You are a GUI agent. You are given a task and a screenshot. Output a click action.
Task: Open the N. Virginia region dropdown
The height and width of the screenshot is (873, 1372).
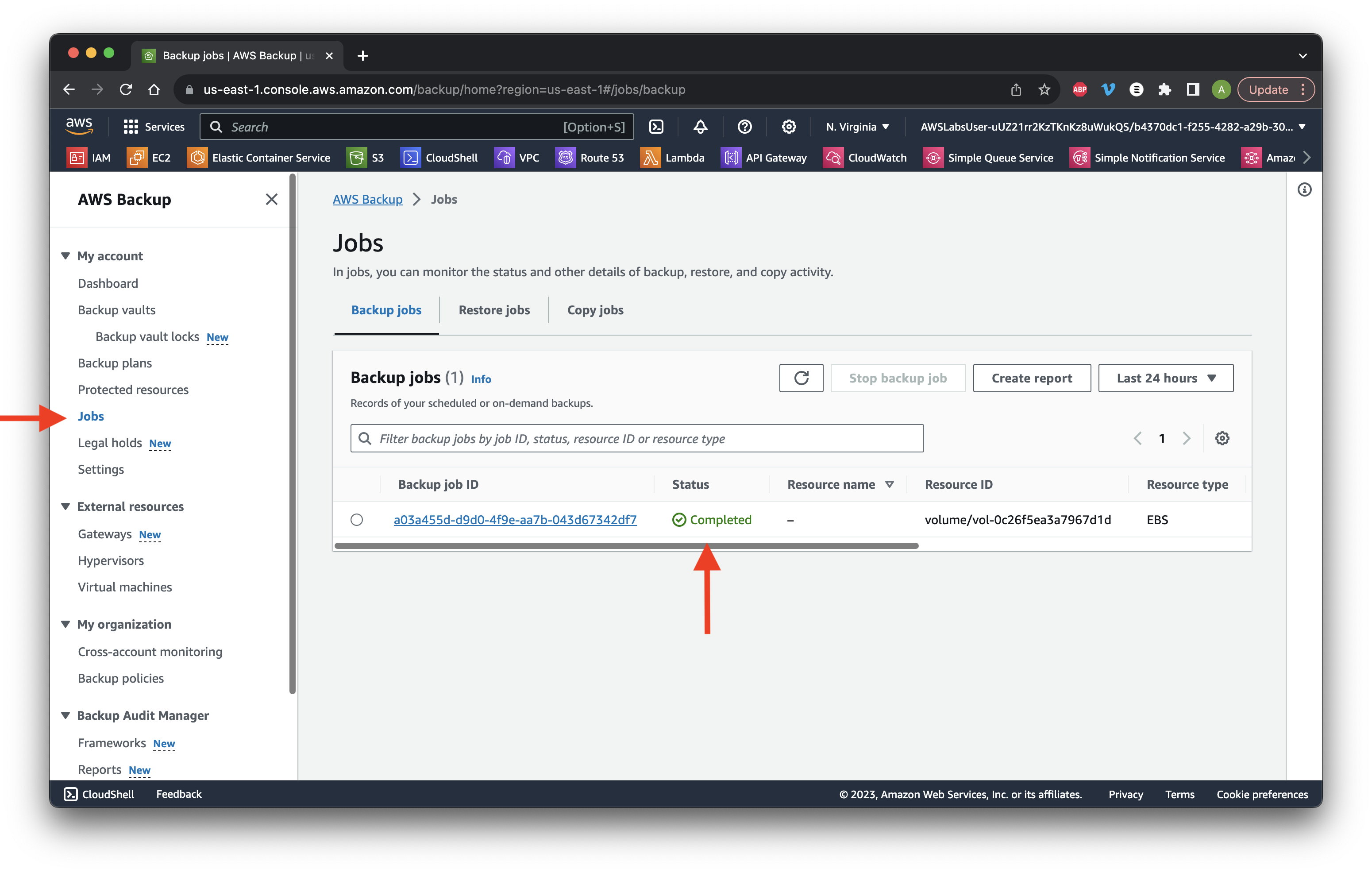[858, 127]
